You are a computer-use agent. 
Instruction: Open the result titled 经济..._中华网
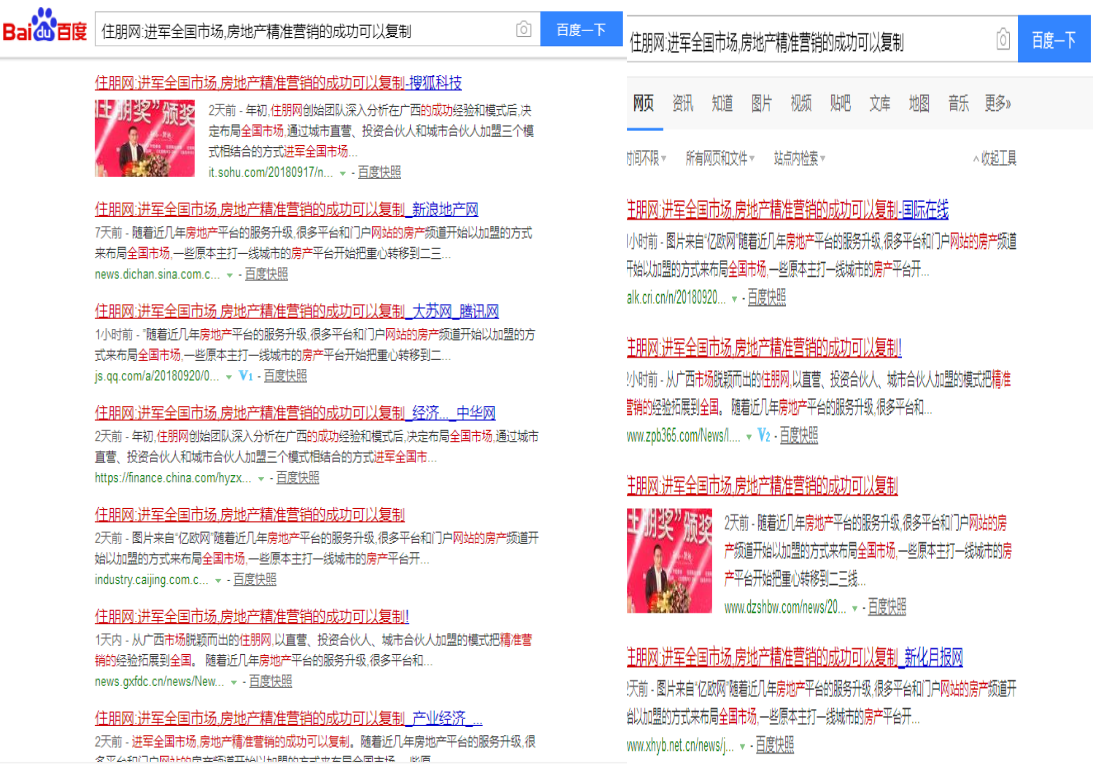(295, 413)
